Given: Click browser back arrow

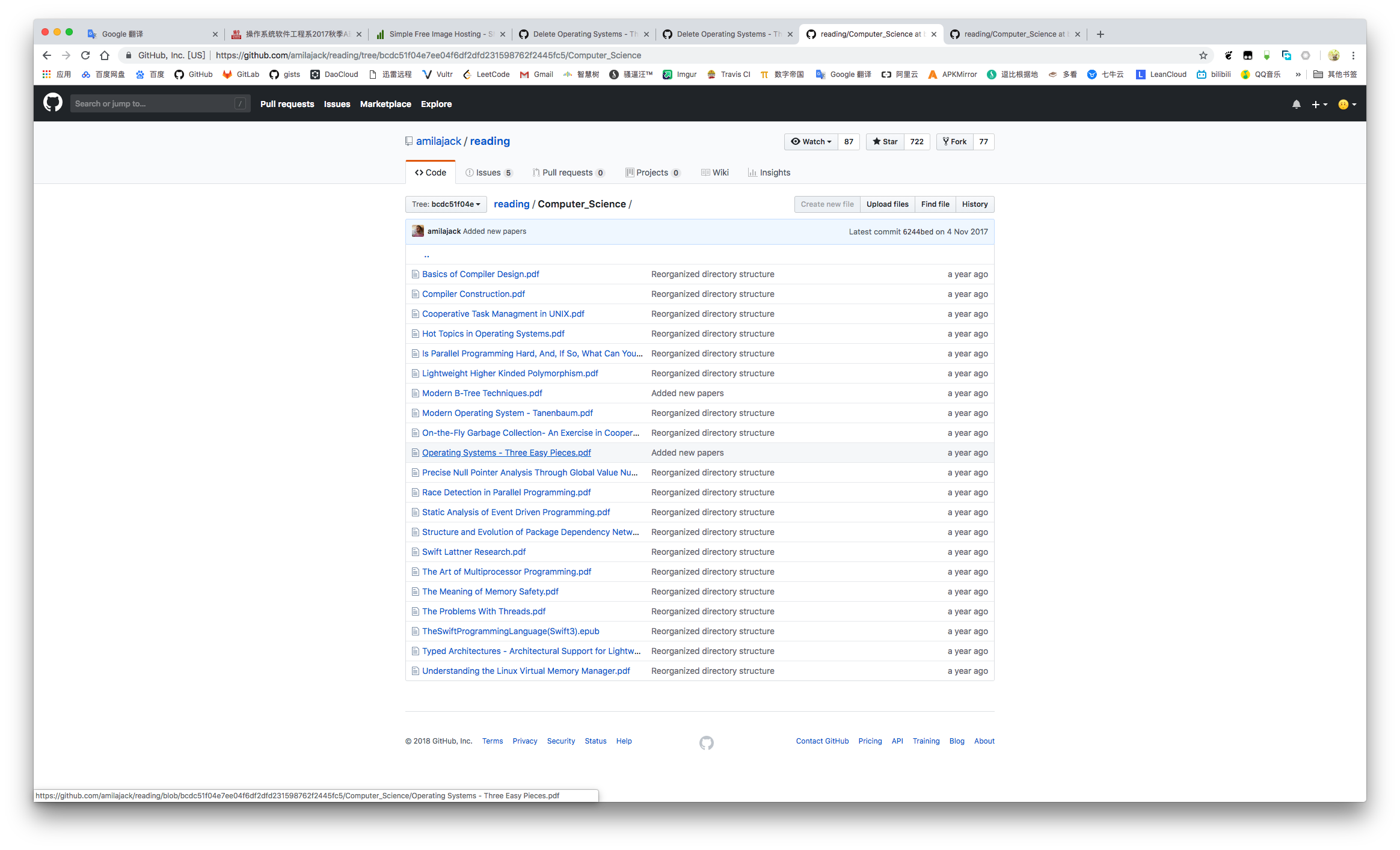Looking at the screenshot, I should pos(47,55).
